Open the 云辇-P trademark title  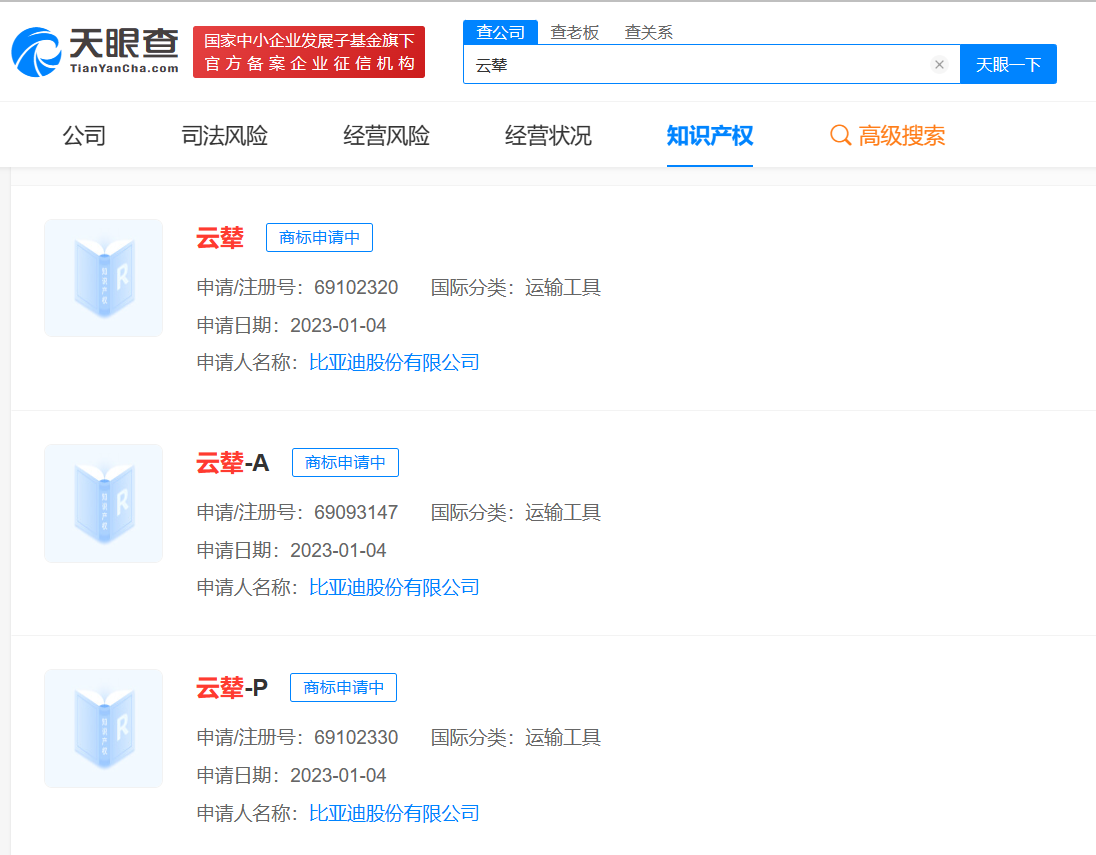(x=232, y=688)
